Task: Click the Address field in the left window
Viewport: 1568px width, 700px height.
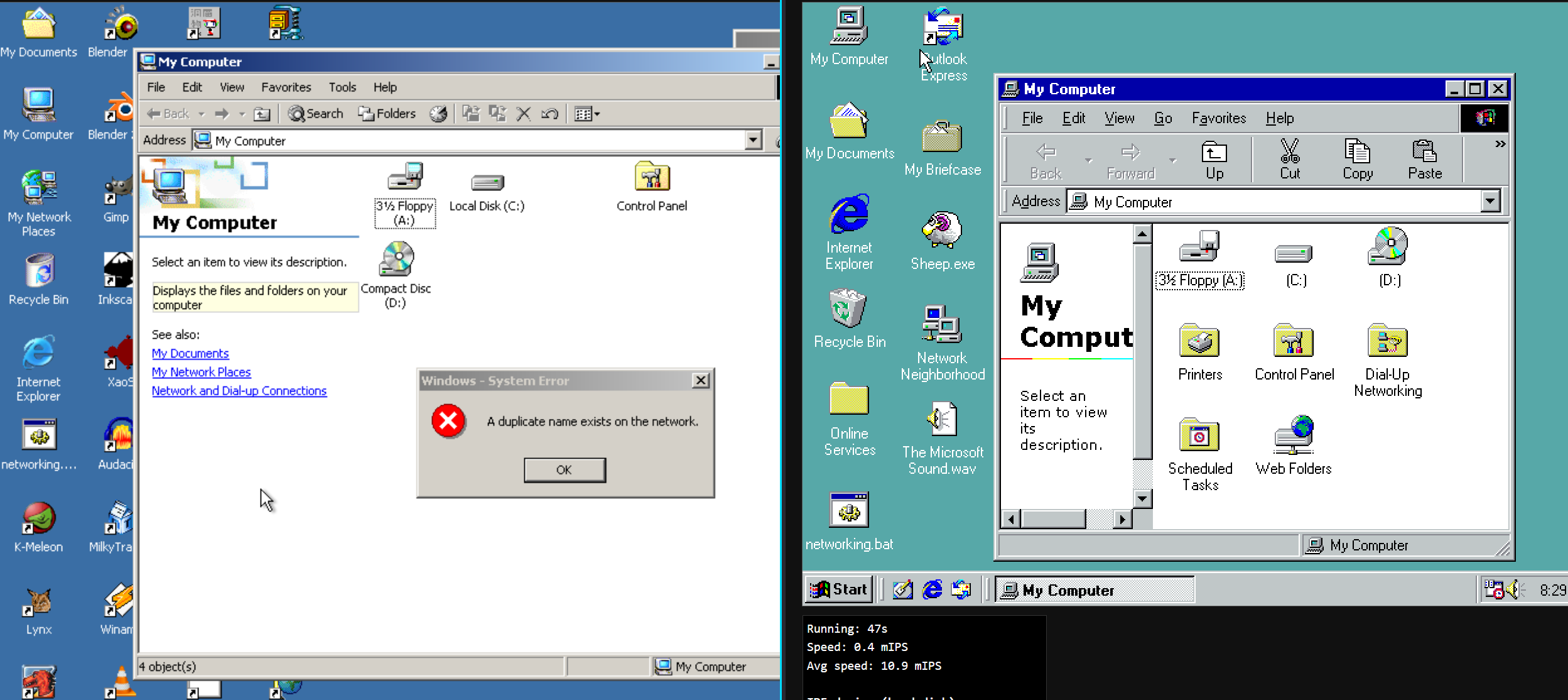Action: [x=468, y=140]
